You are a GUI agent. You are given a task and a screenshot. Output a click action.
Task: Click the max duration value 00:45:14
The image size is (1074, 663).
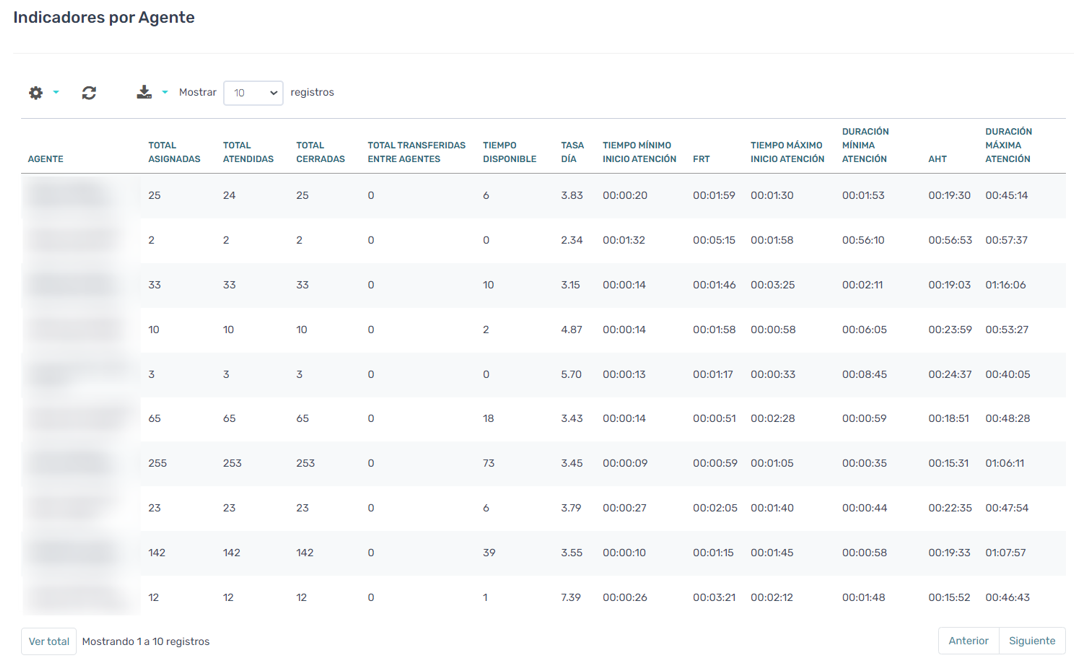tap(1007, 195)
